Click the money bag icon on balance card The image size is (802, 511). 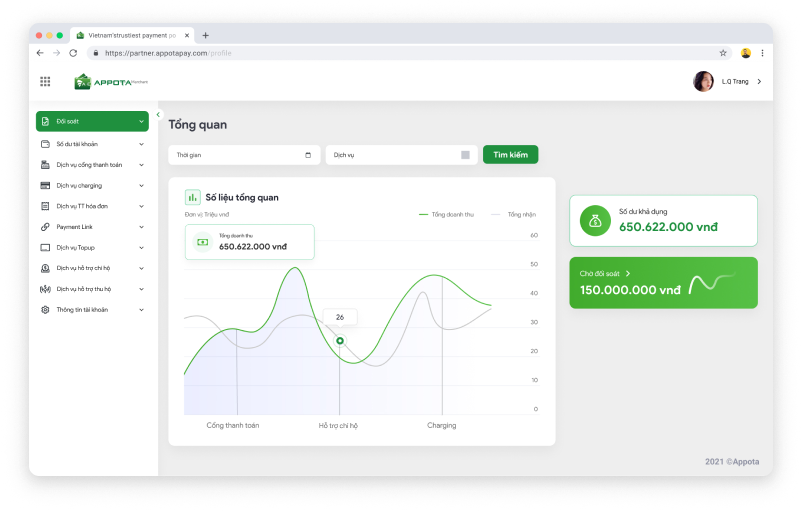click(595, 221)
